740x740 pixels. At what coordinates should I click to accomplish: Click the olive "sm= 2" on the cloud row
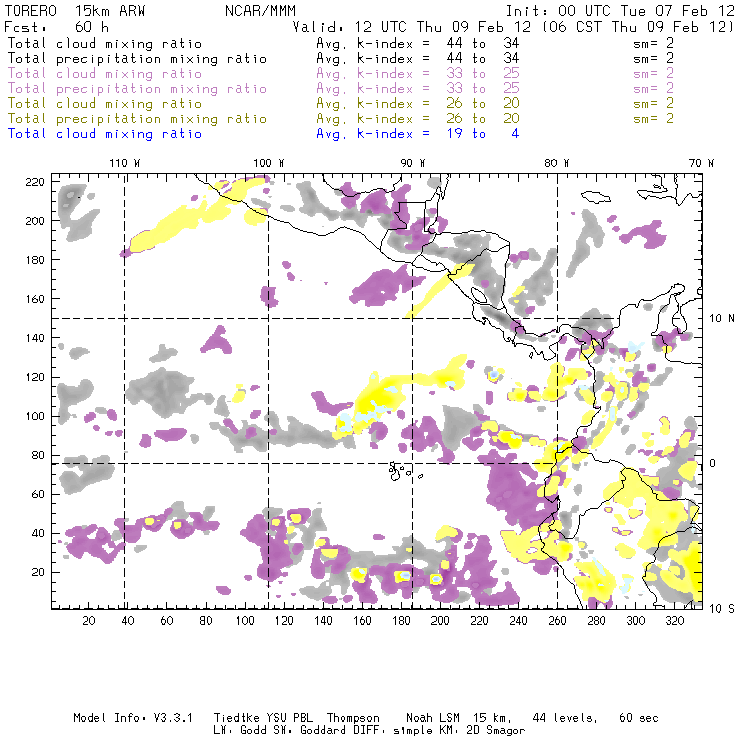[653, 103]
